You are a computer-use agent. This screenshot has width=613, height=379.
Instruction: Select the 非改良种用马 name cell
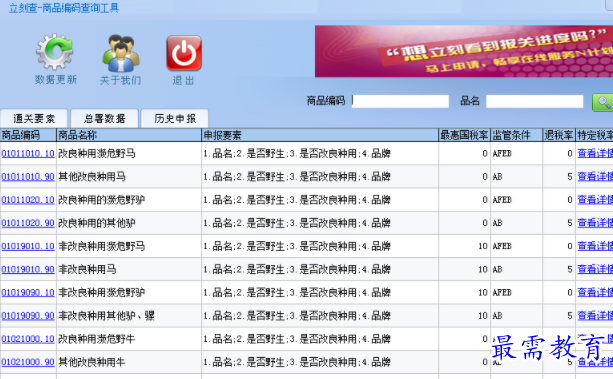[129, 269]
